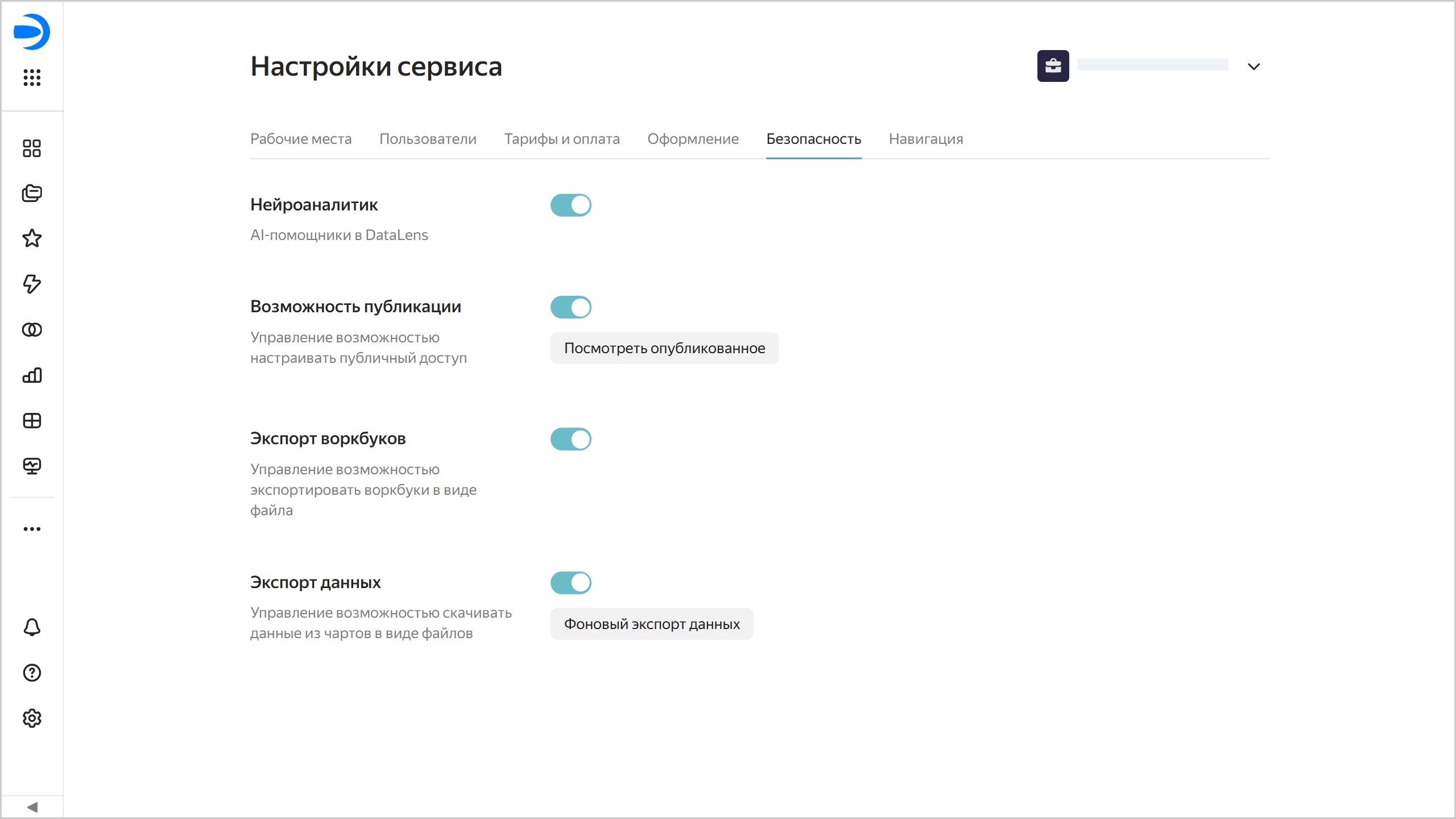
Task: Disable the Нейроаналитик toggle
Action: point(570,205)
